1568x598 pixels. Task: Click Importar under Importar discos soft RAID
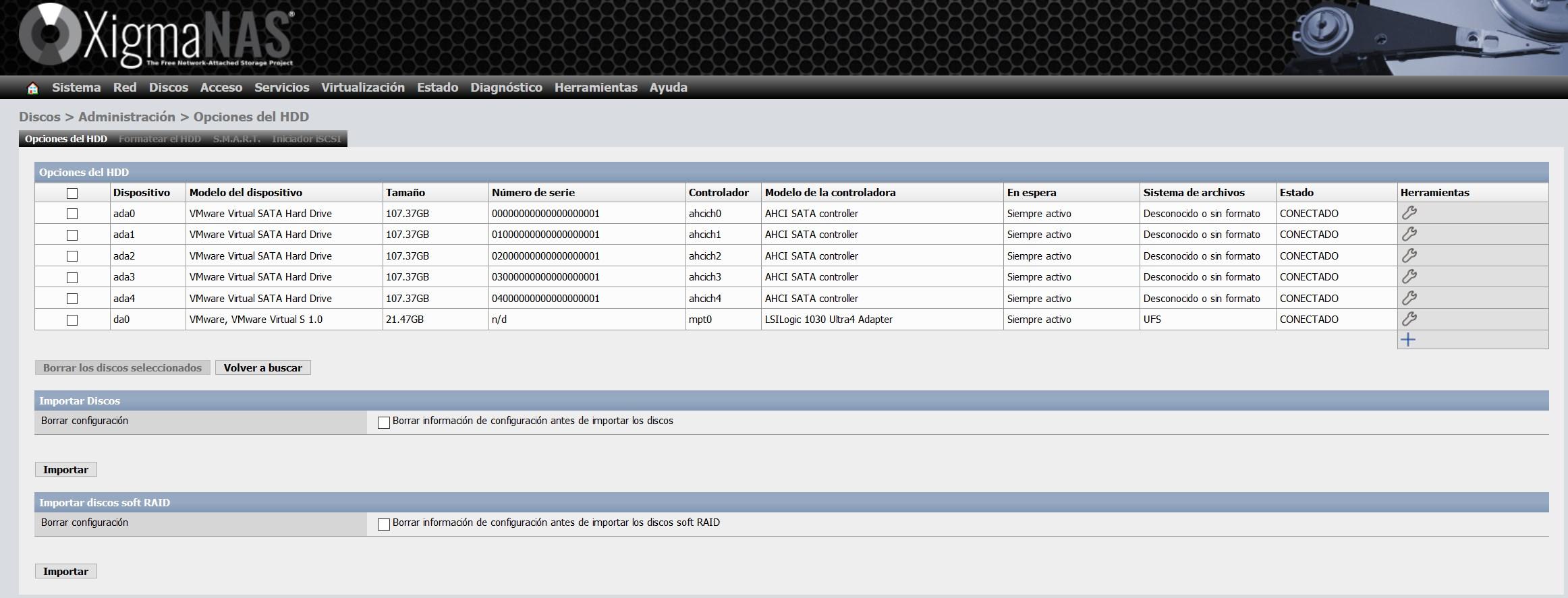(66, 572)
